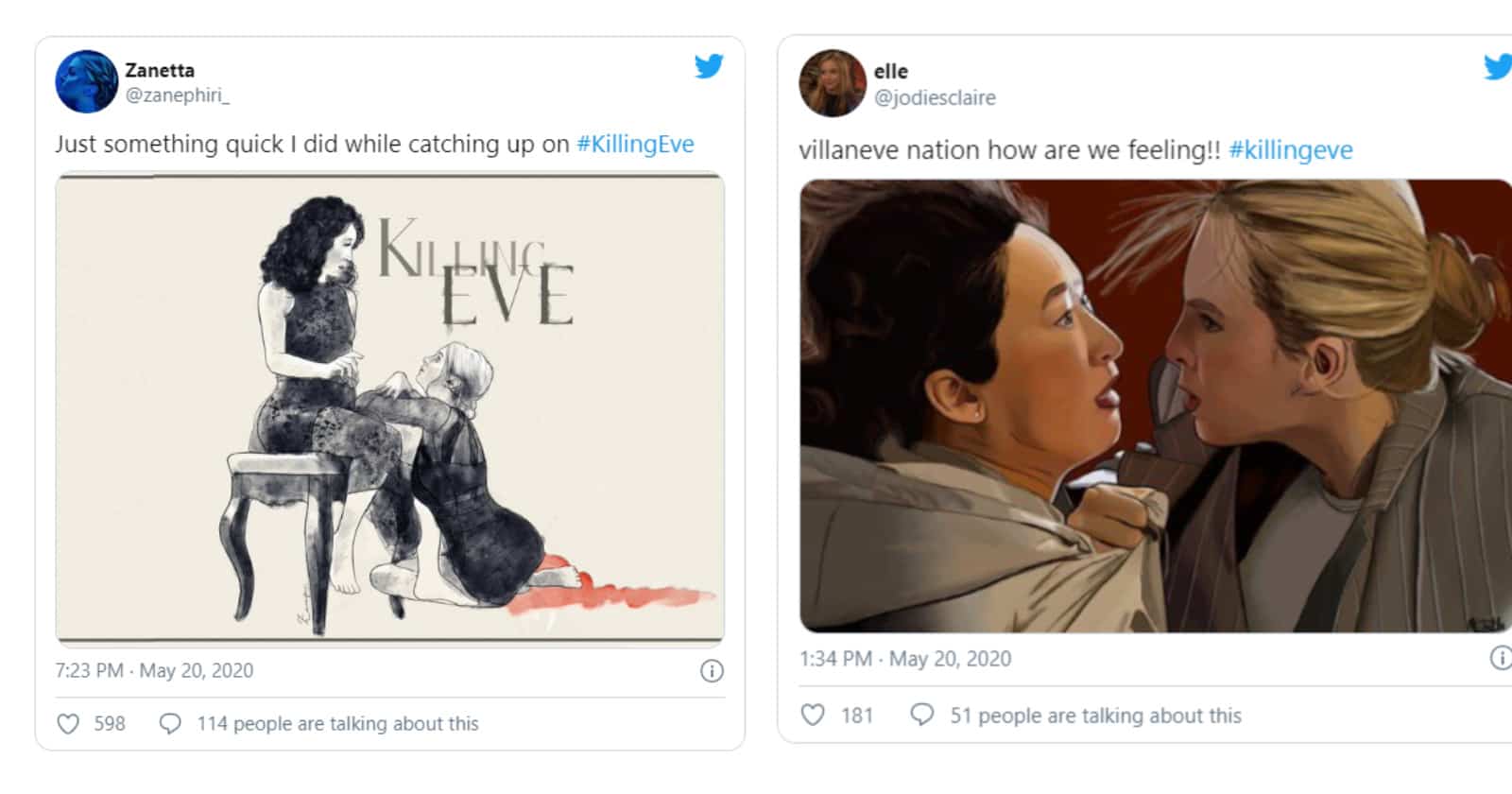The width and height of the screenshot is (1512, 794).
Task: Open the reply bubble icon on elle's tweet
Action: pos(921,715)
